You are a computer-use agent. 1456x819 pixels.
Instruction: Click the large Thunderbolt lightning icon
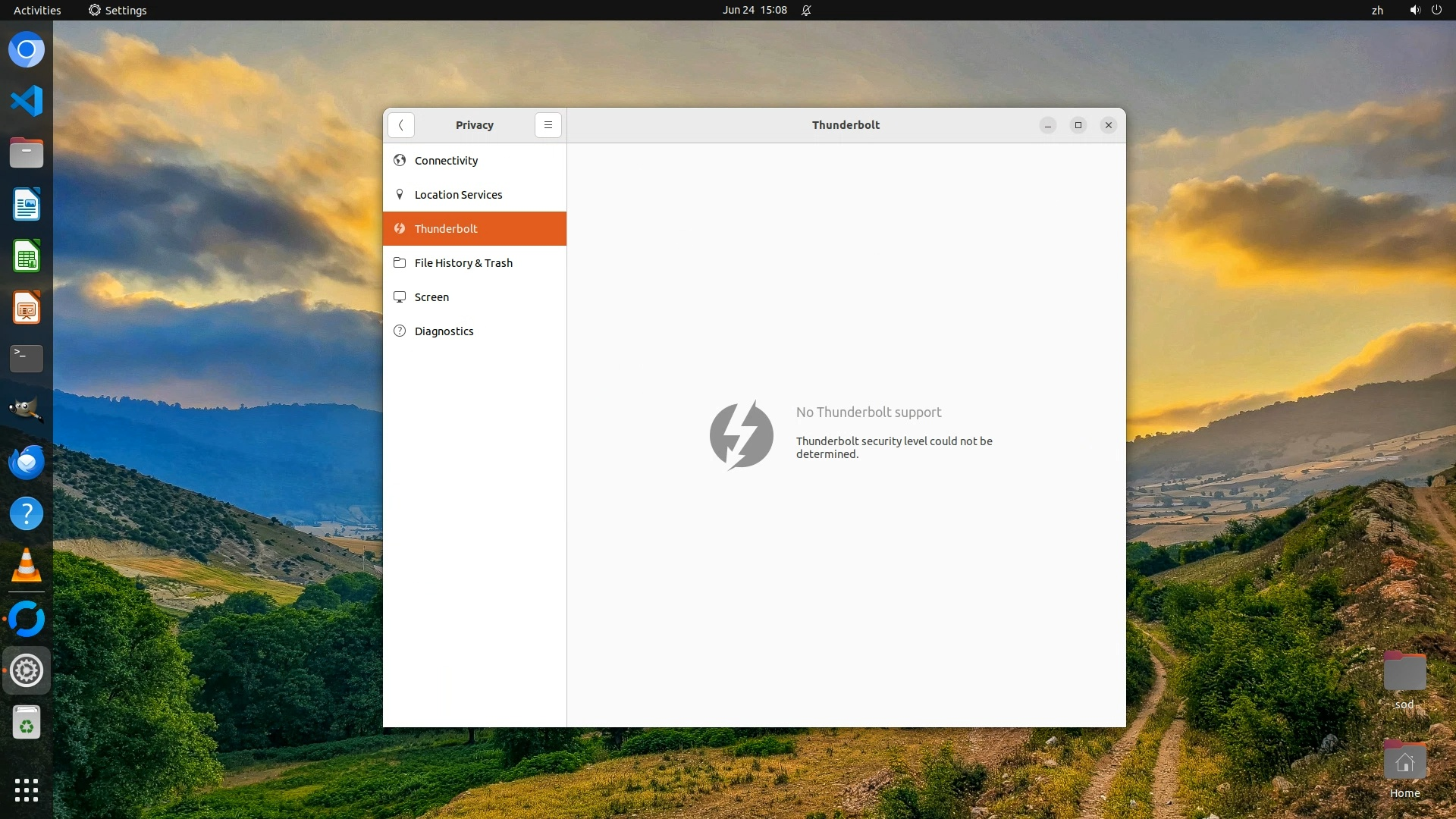741,435
